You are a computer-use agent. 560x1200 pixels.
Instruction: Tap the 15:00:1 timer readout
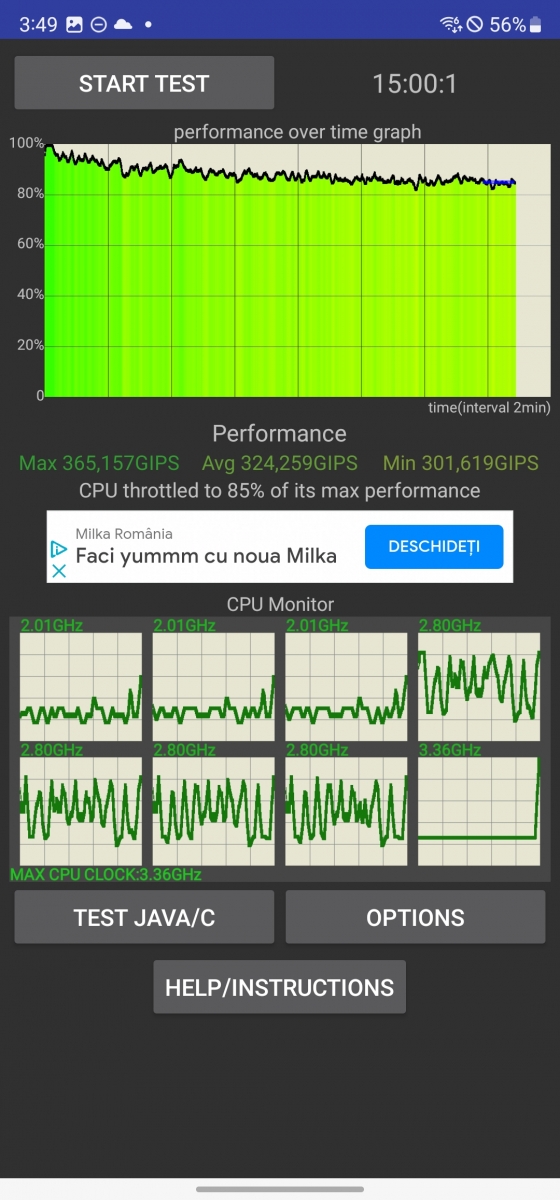415,83
